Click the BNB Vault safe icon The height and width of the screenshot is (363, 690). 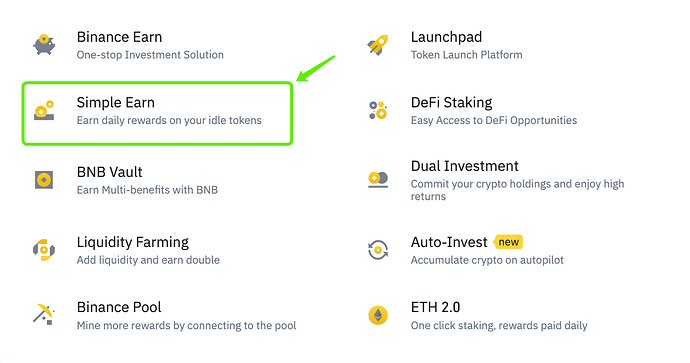(x=44, y=180)
